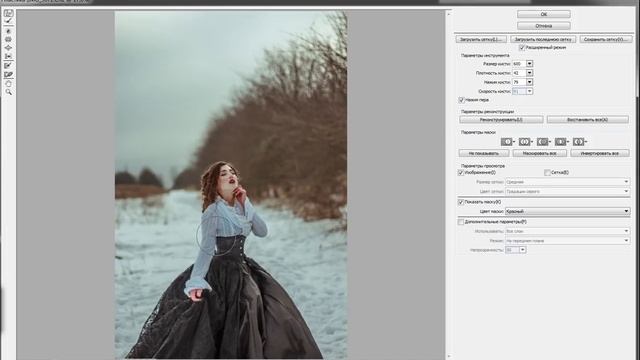
Task: Open the Нажим кисти dropdown arrow
Action: [529, 82]
